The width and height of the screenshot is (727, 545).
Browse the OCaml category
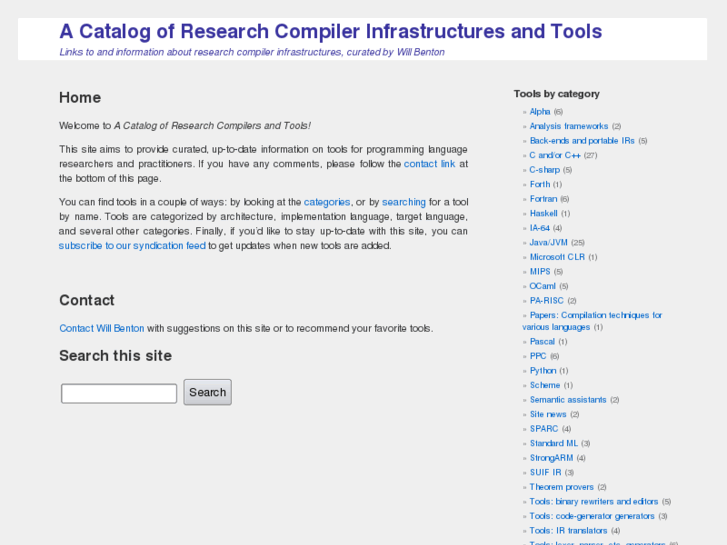pyautogui.click(x=541, y=286)
